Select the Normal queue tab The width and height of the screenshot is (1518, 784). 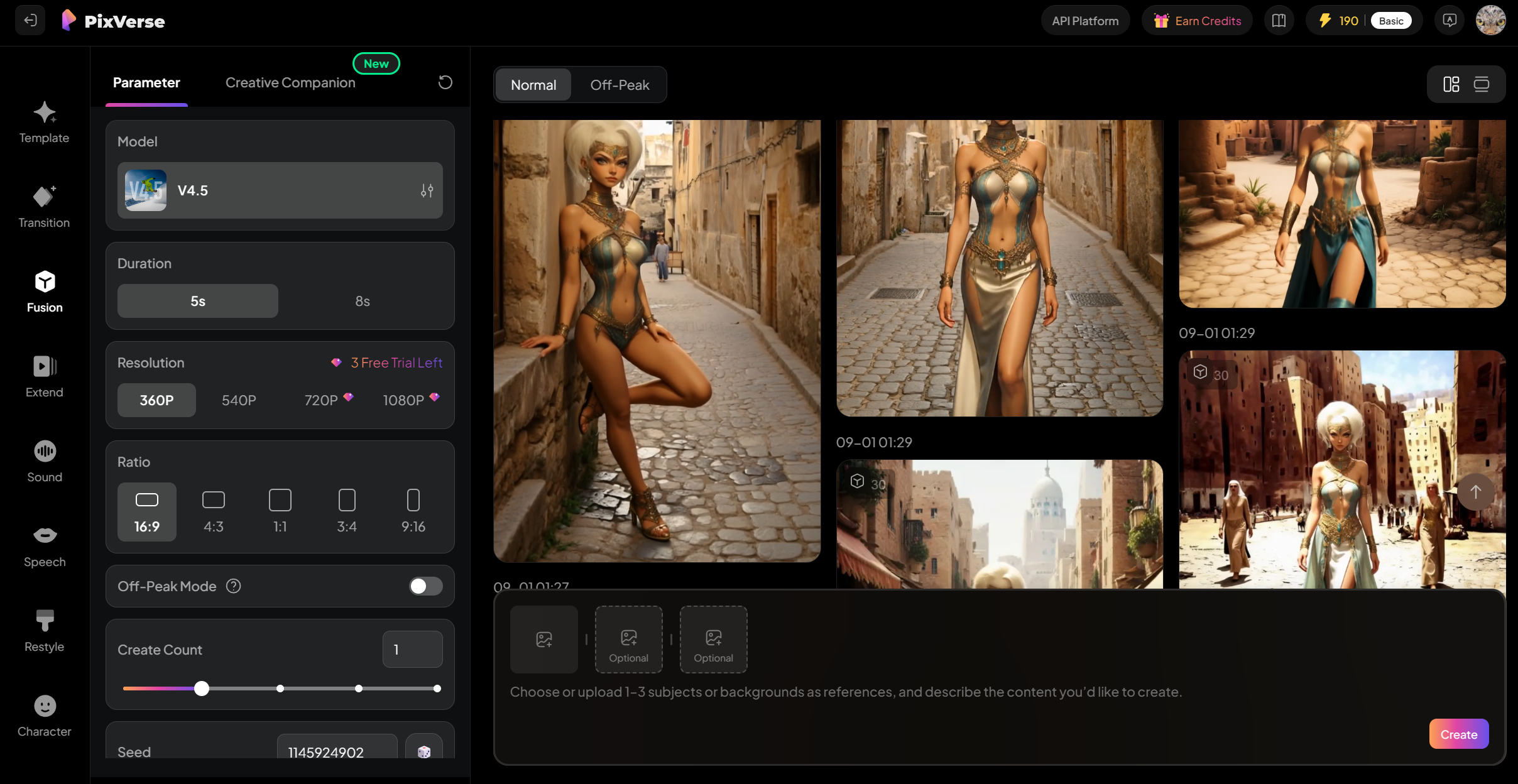coord(533,85)
